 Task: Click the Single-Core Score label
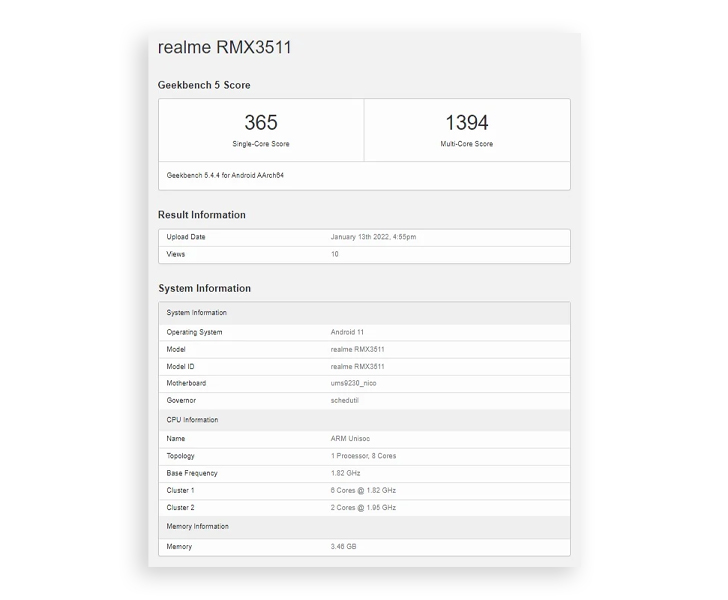[261, 144]
